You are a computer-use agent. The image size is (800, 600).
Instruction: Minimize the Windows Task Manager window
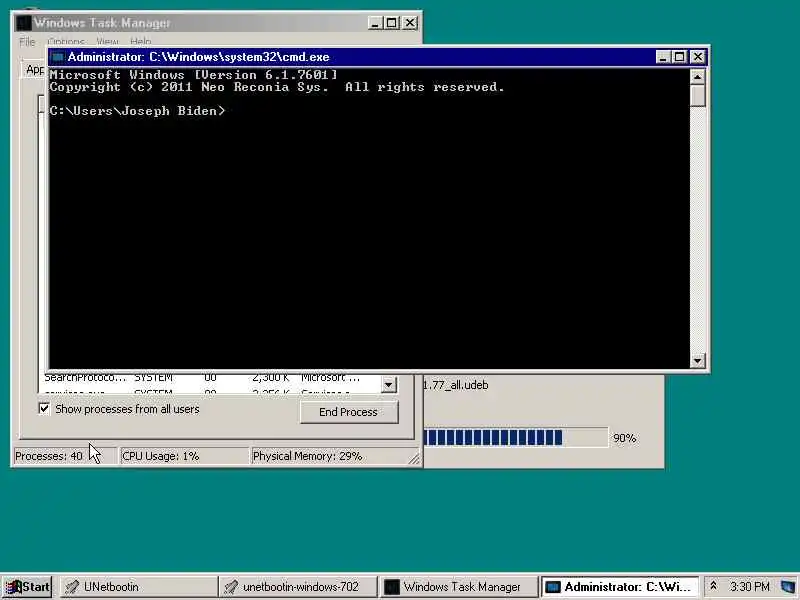(375, 23)
